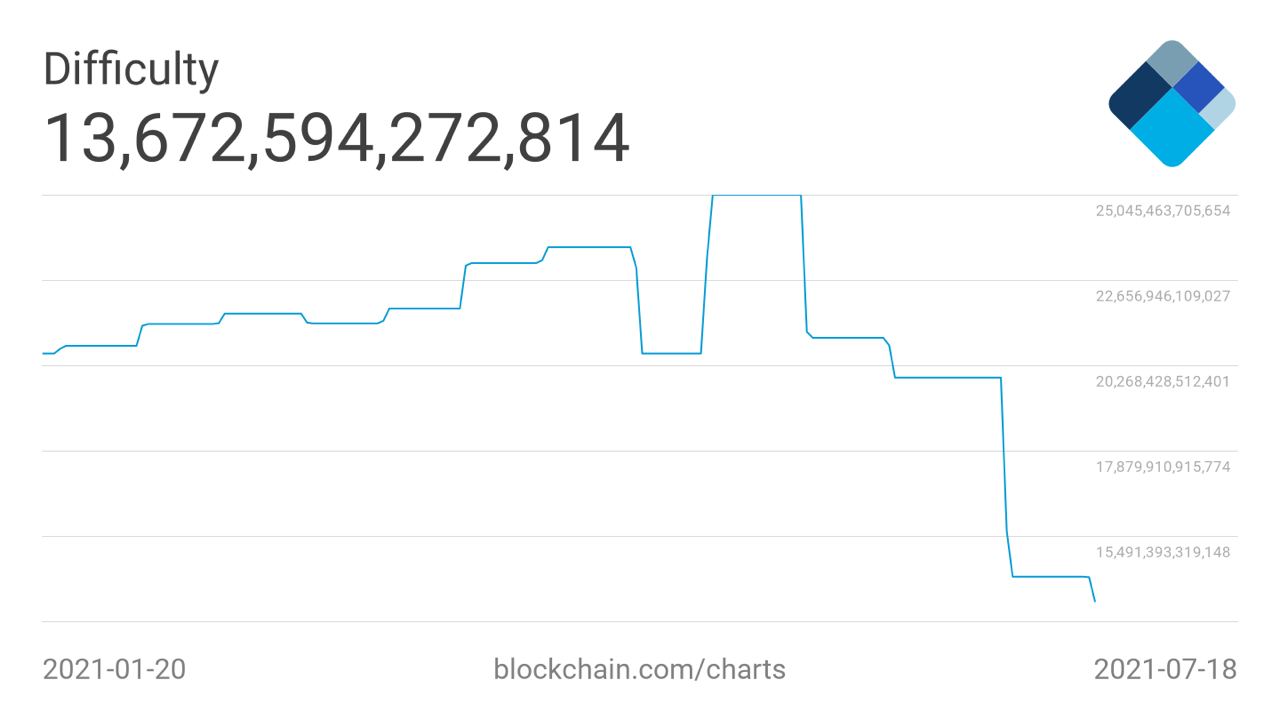Click the final endpoint of the difficulty line
The image size is (1280, 720).
tap(1095, 601)
